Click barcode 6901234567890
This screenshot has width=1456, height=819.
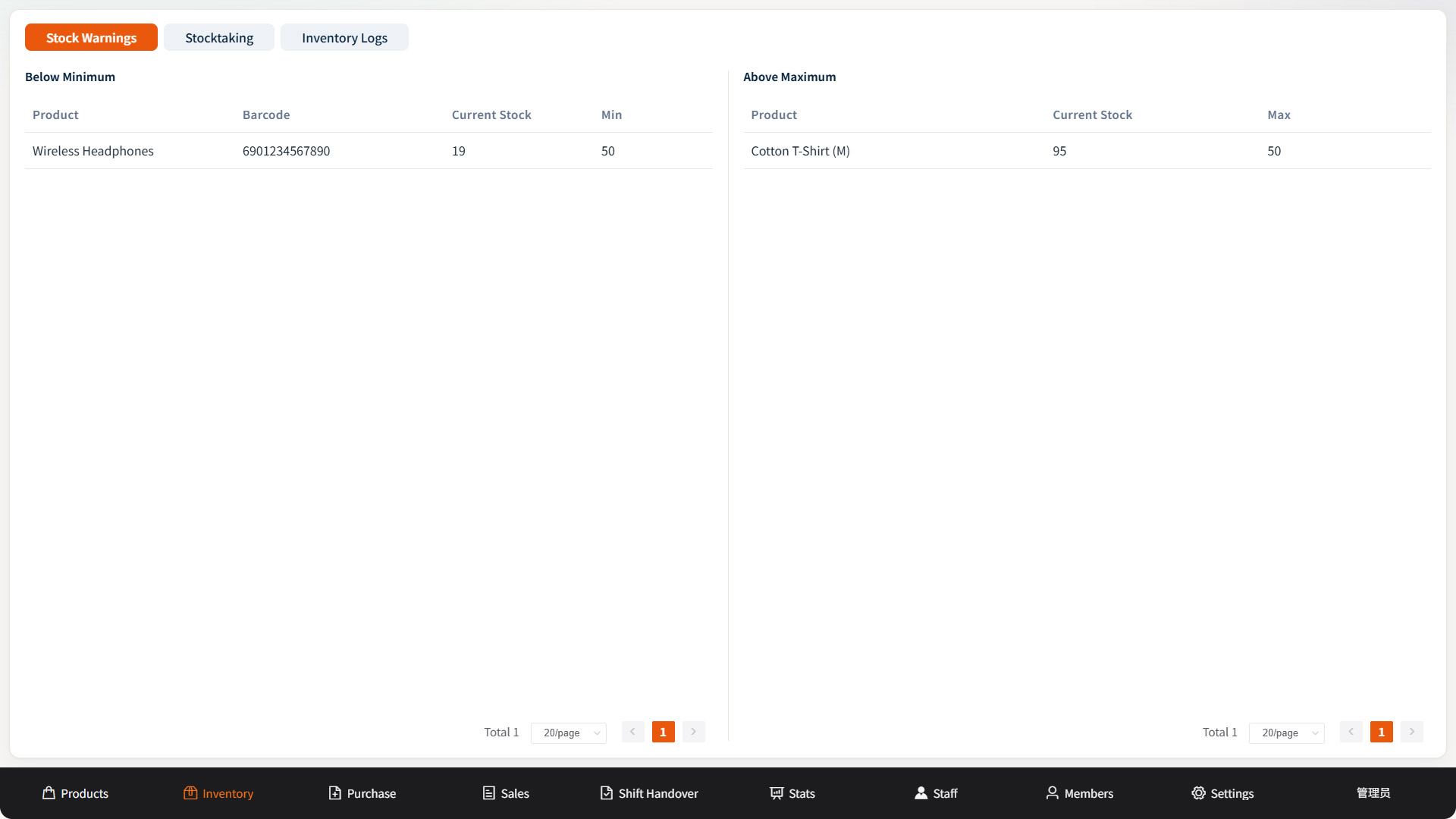tap(286, 151)
